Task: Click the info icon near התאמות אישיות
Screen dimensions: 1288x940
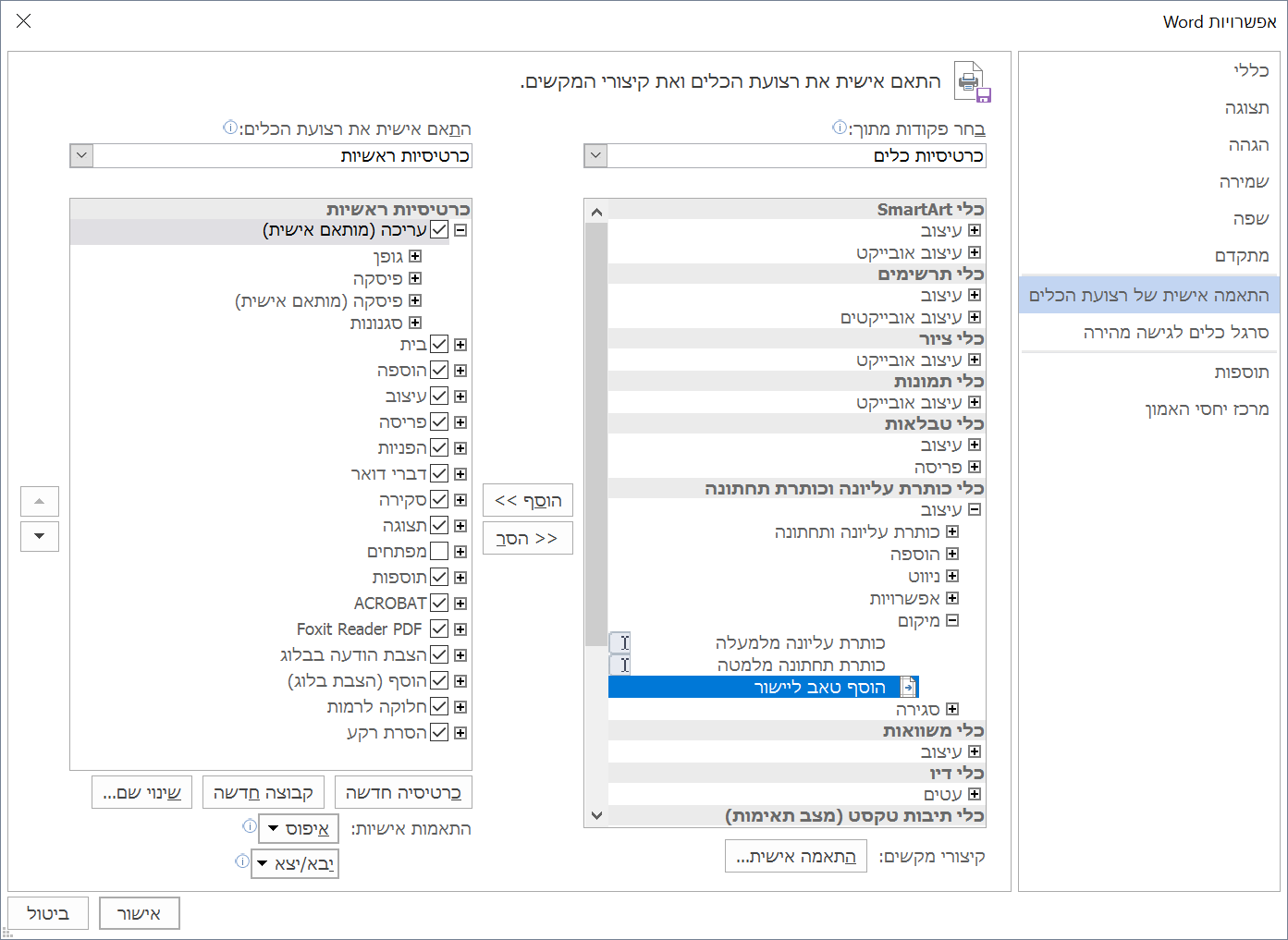Action: coord(248,828)
